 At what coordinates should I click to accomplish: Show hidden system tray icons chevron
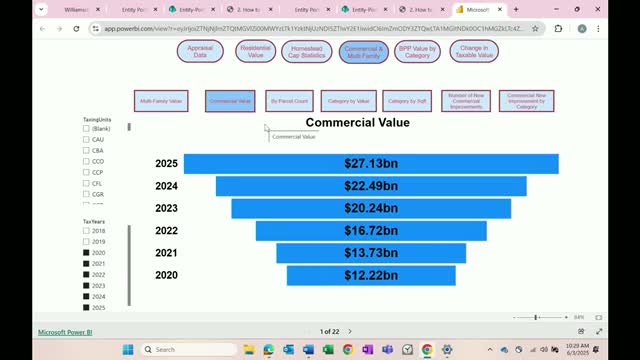(x=490, y=349)
